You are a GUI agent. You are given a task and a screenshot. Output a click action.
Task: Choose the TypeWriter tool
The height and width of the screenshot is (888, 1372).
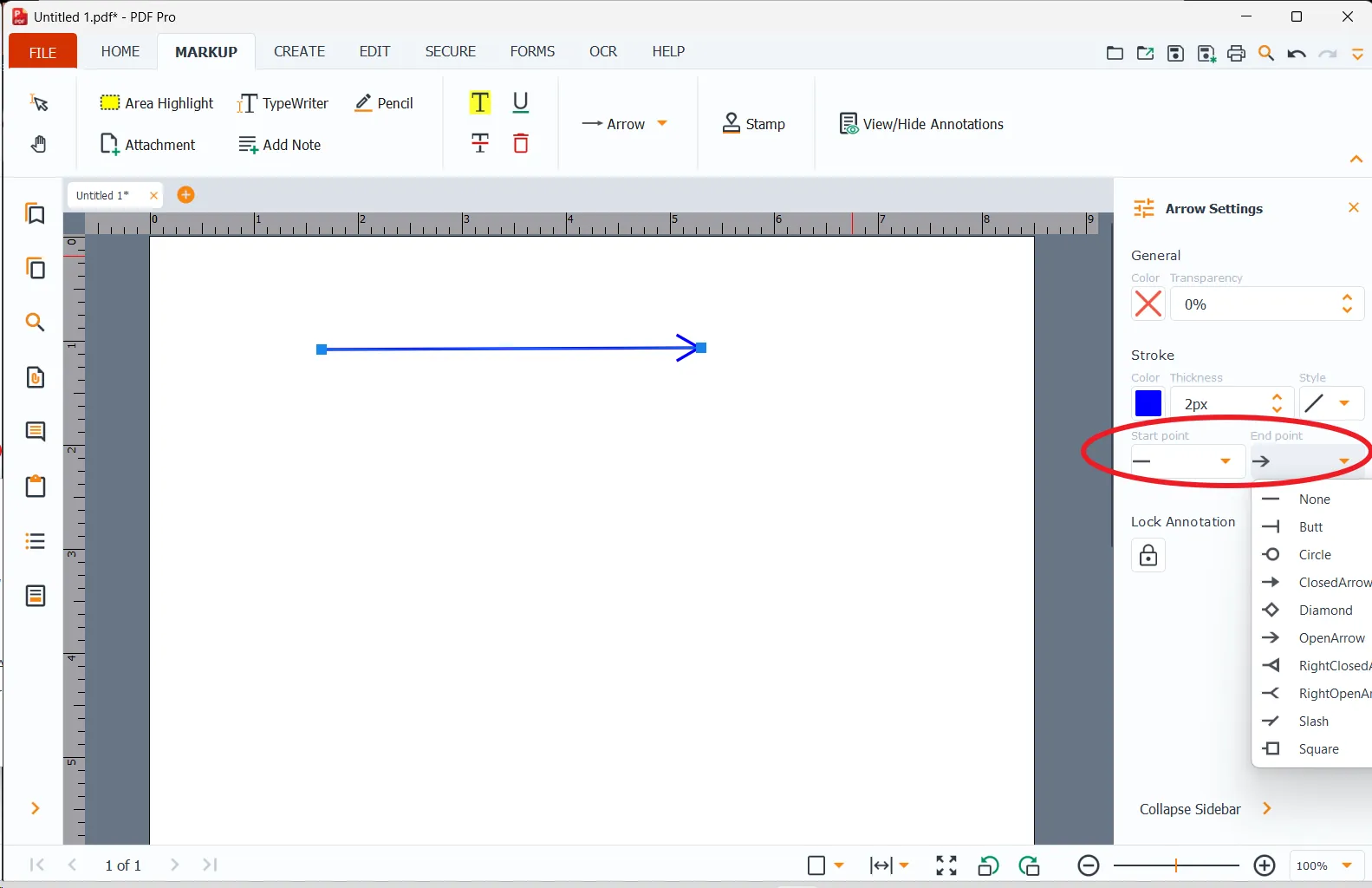283,103
